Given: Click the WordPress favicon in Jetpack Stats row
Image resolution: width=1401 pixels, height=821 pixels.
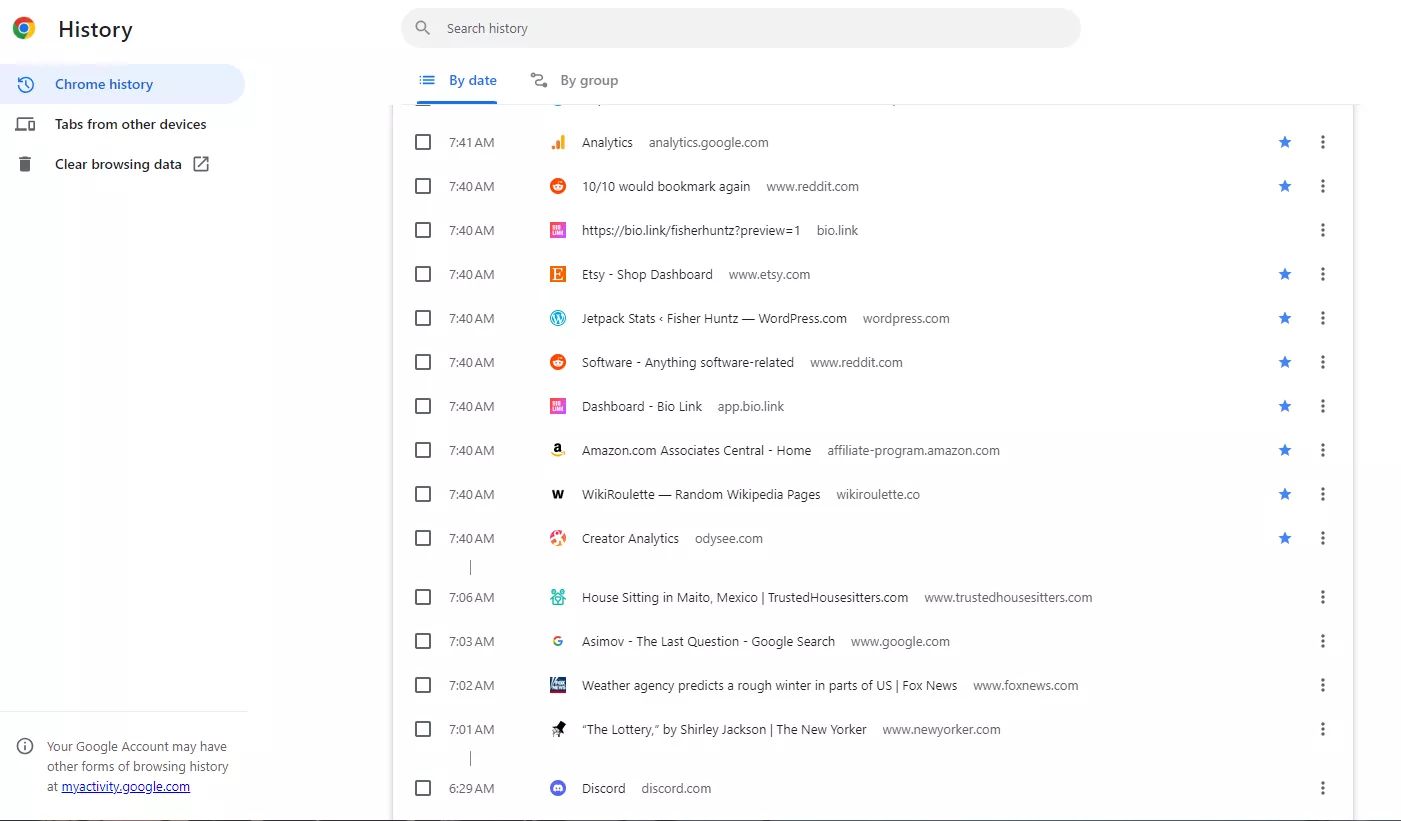Looking at the screenshot, I should point(558,318).
